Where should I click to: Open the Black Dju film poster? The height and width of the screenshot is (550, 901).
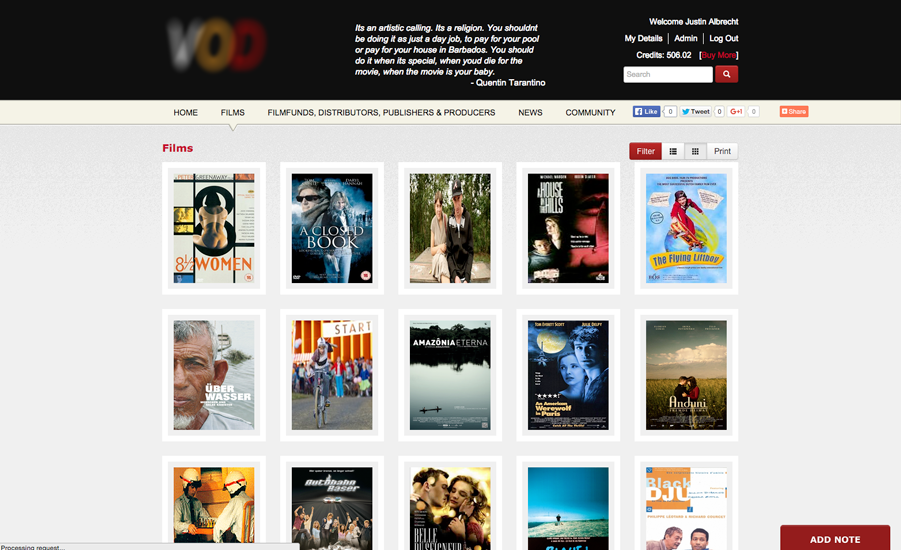tap(686, 508)
